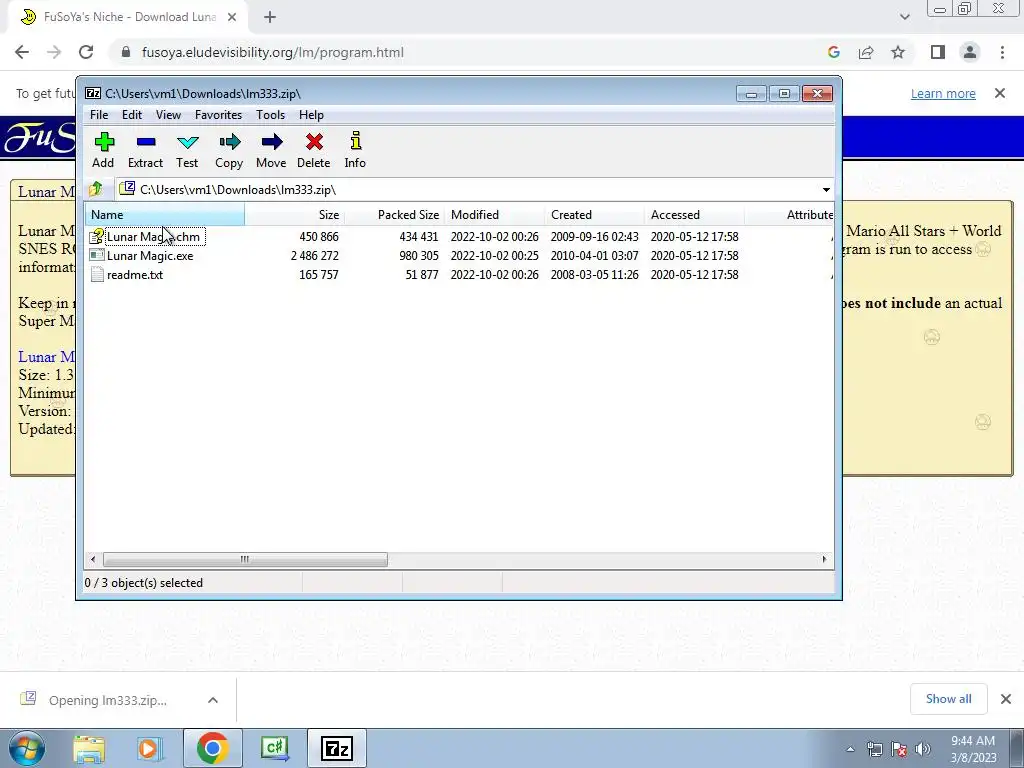This screenshot has width=1024, height=768.
Task: Expand the lm333.zip download item options
Action: click(x=213, y=700)
